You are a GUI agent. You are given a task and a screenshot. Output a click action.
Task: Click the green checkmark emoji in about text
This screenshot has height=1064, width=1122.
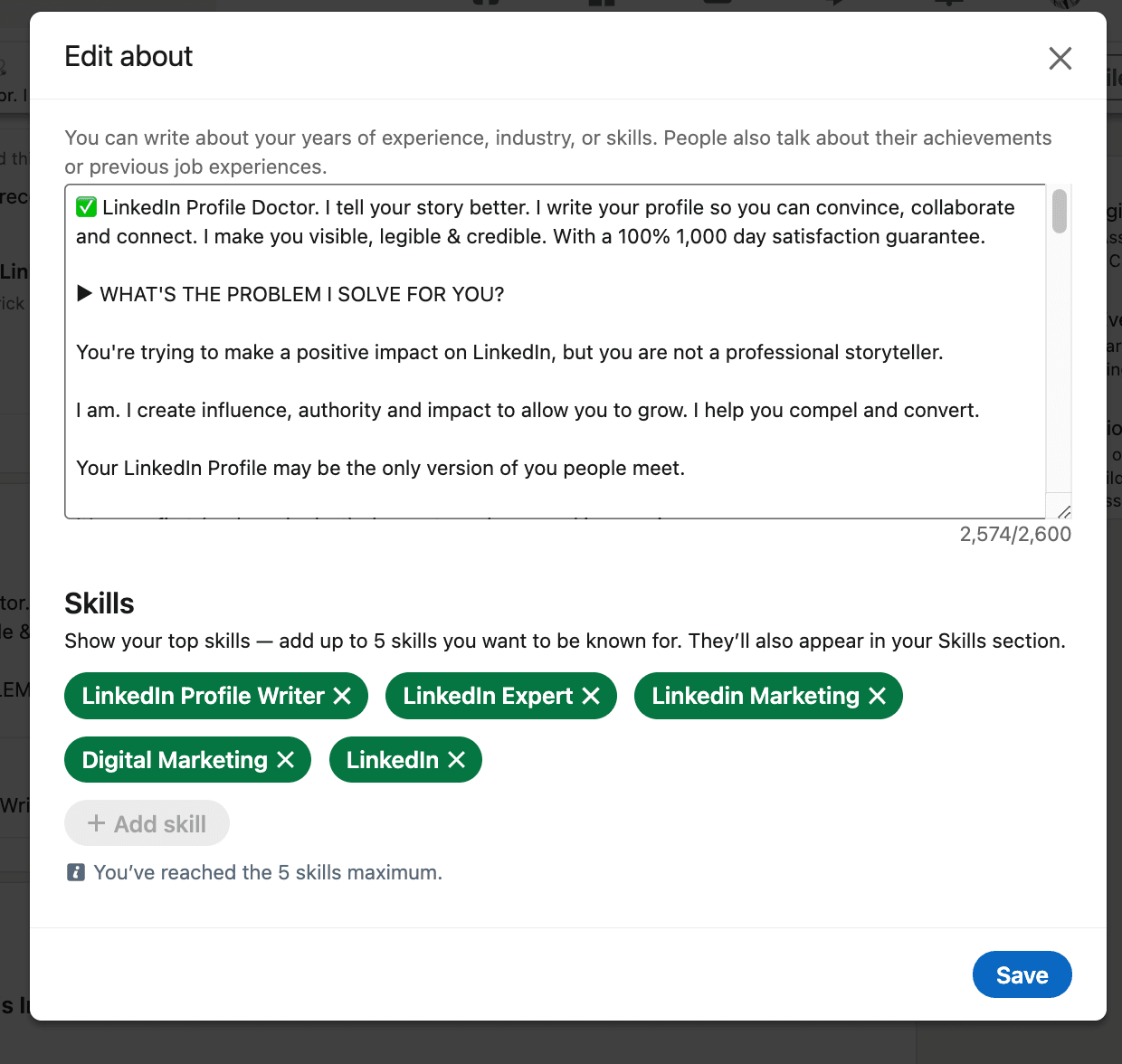click(86, 207)
